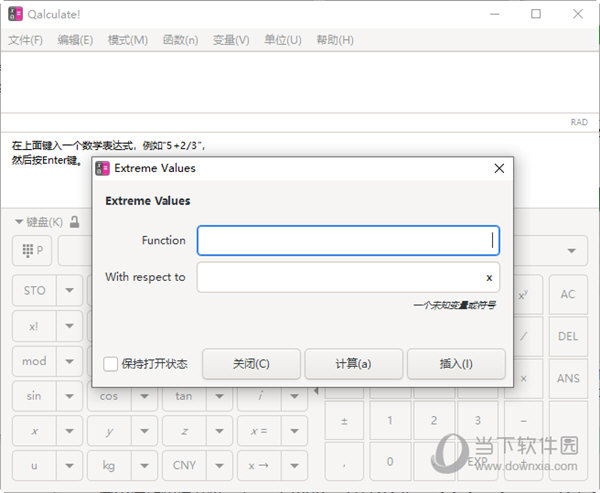The height and width of the screenshot is (493, 600).
Task: Click the 插入(I) button
Action: click(x=456, y=364)
